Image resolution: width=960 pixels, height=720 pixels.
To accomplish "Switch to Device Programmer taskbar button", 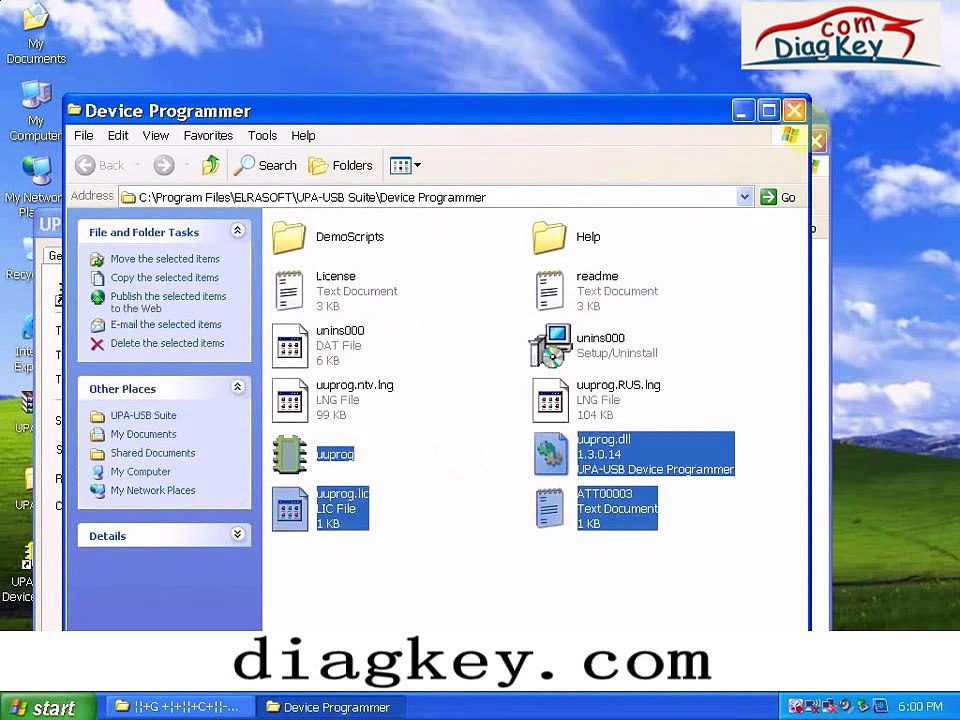I will tap(330, 707).
